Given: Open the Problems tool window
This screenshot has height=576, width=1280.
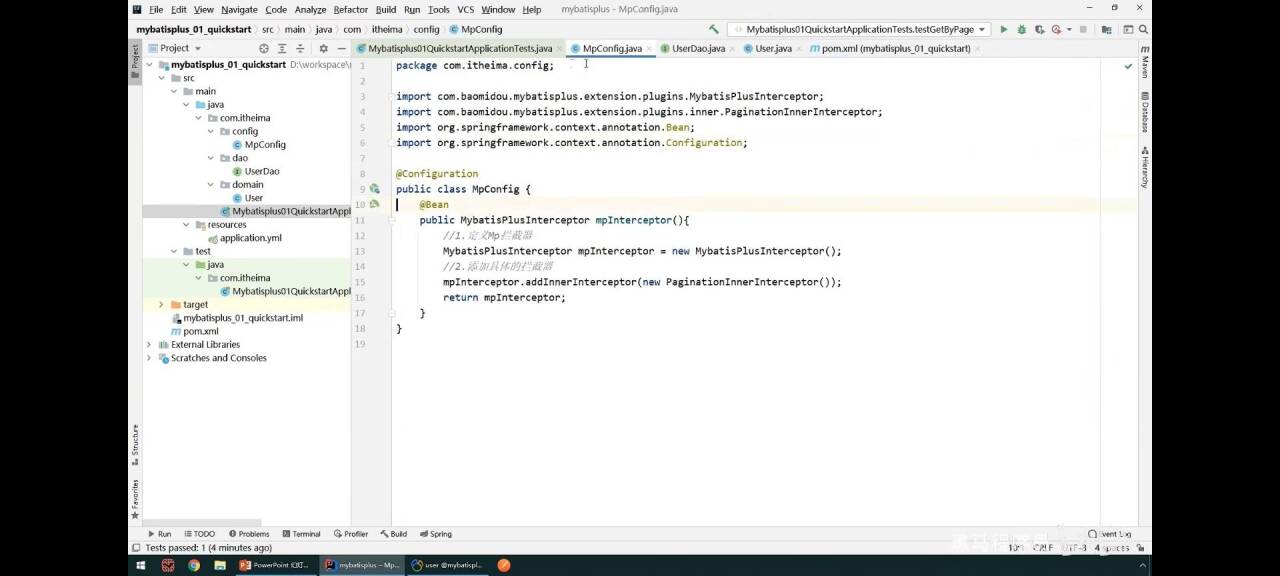Looking at the screenshot, I should click(x=248, y=534).
